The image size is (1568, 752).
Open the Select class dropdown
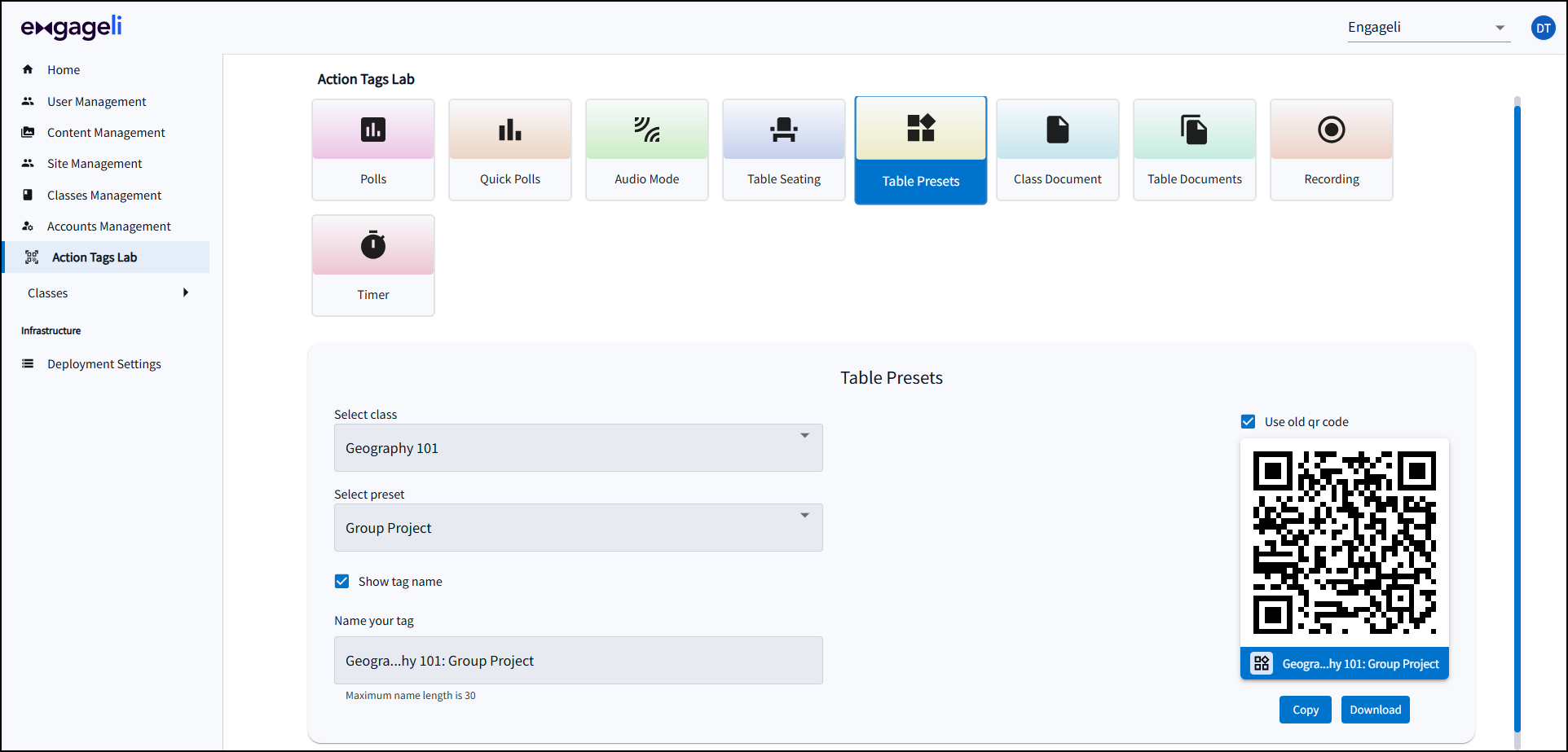point(579,447)
